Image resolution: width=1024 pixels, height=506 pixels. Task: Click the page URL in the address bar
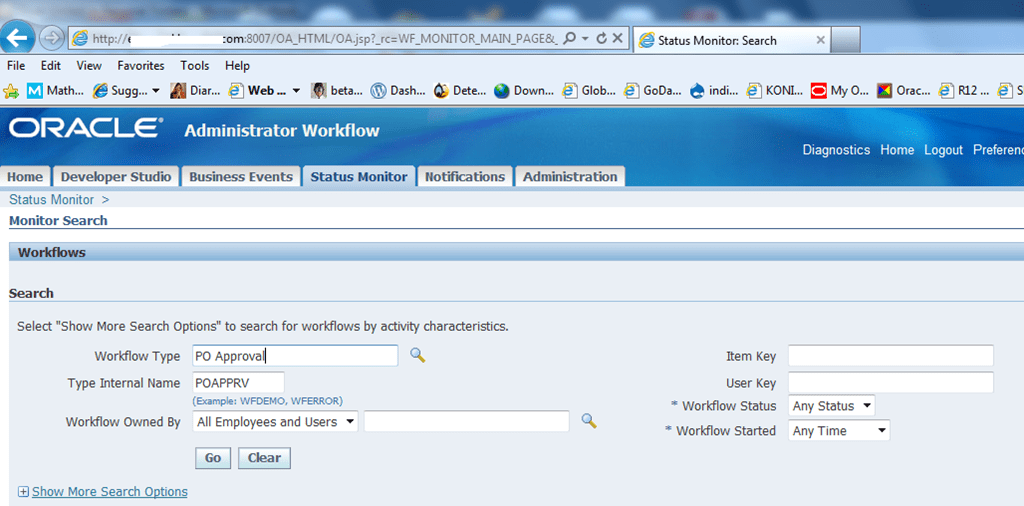click(x=325, y=39)
